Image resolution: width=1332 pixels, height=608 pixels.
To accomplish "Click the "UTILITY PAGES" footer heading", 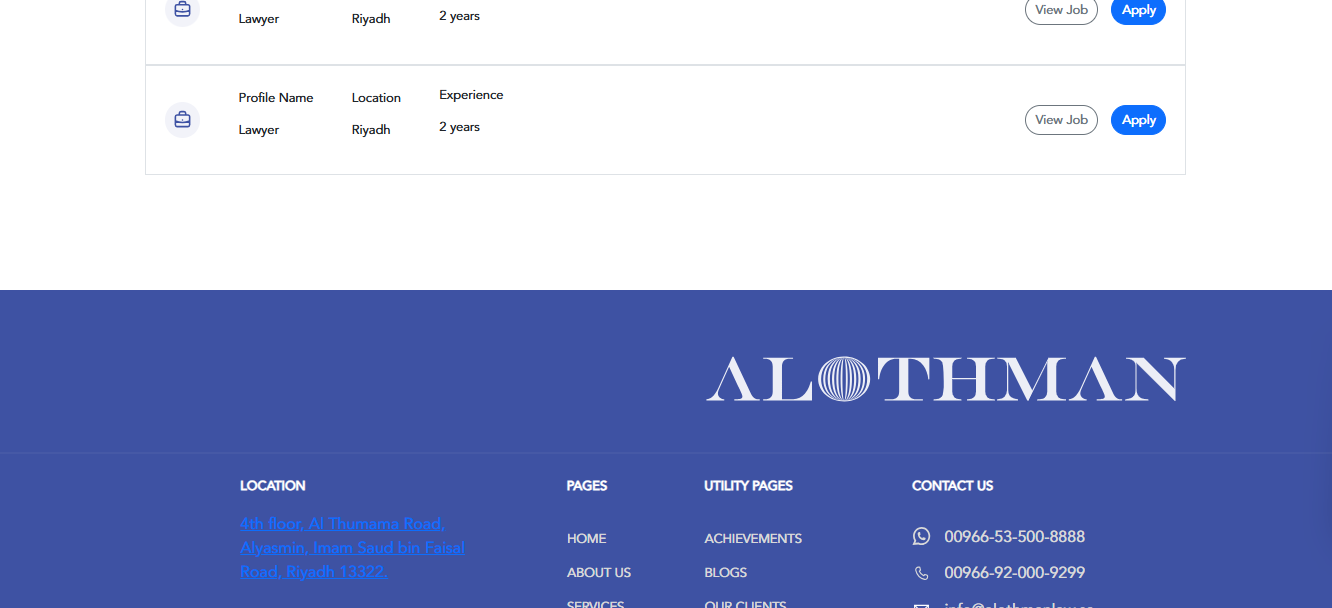I will 748,486.
